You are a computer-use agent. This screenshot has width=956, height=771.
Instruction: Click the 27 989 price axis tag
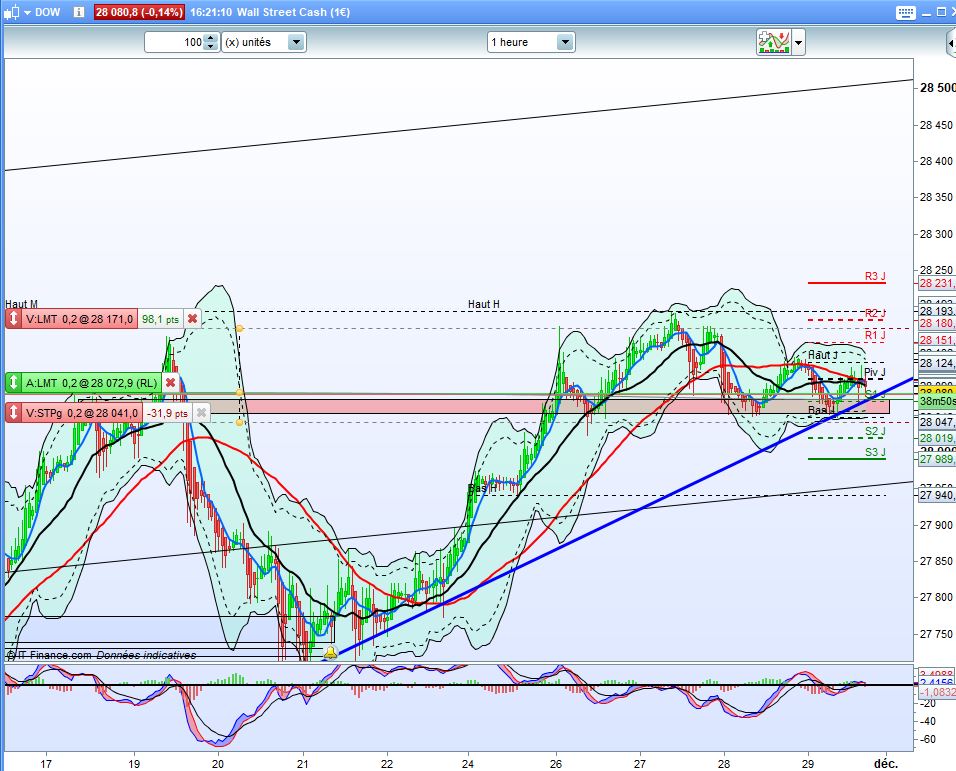click(936, 459)
